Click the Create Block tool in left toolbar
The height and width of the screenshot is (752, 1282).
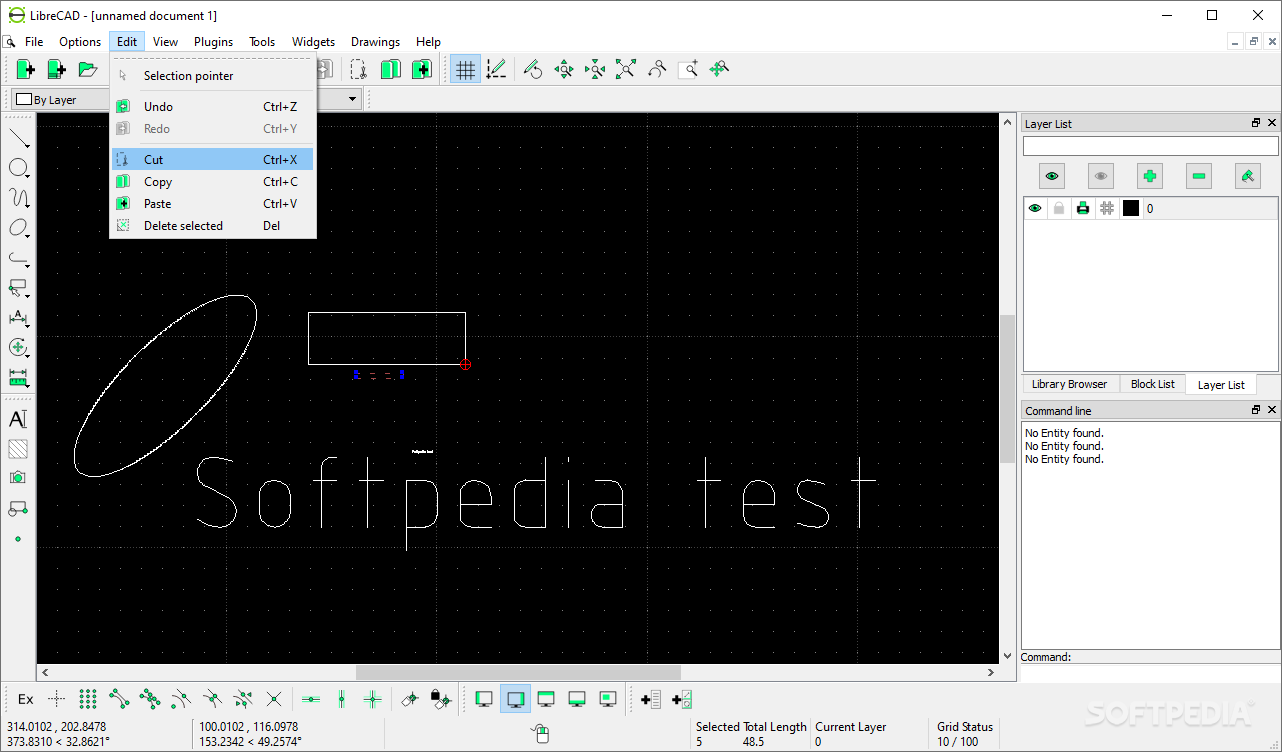pos(18,509)
